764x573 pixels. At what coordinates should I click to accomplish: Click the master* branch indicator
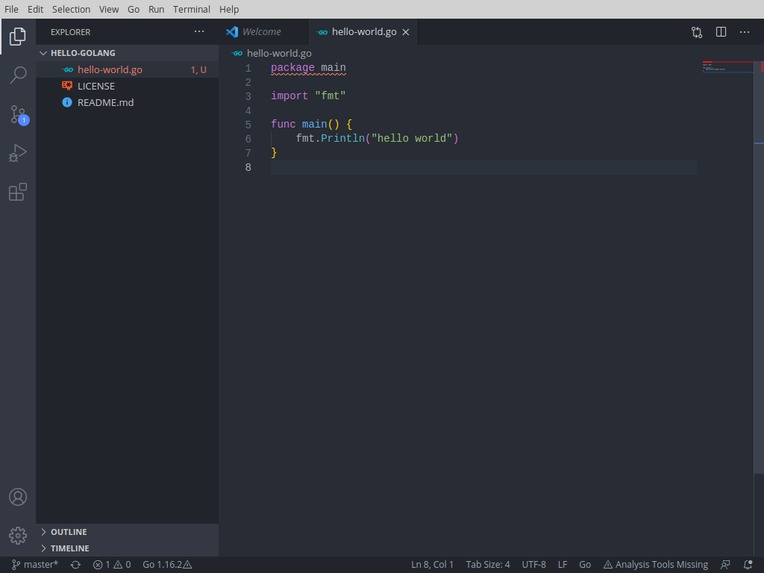(x=35, y=565)
